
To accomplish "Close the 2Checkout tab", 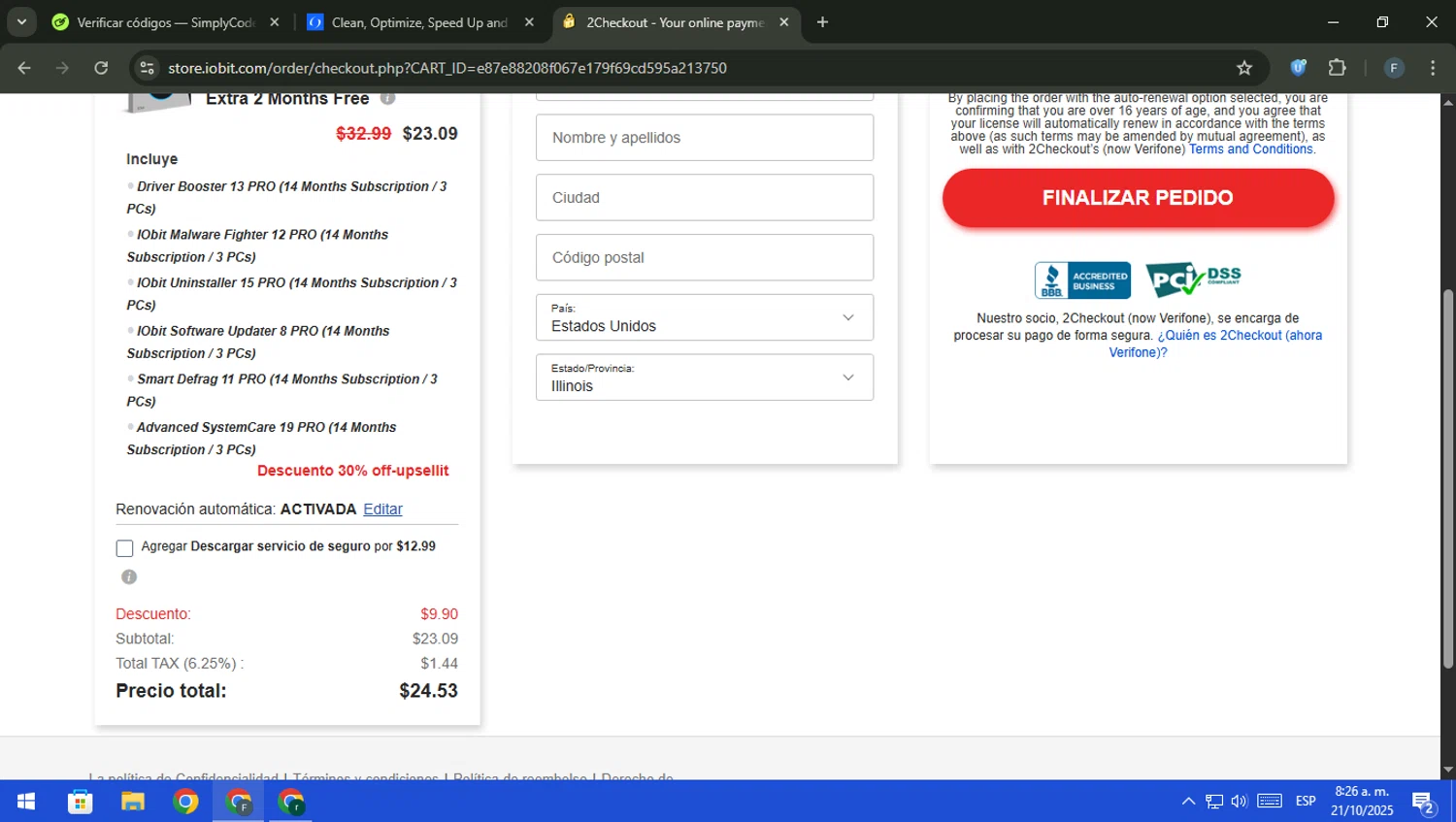I will [784, 21].
